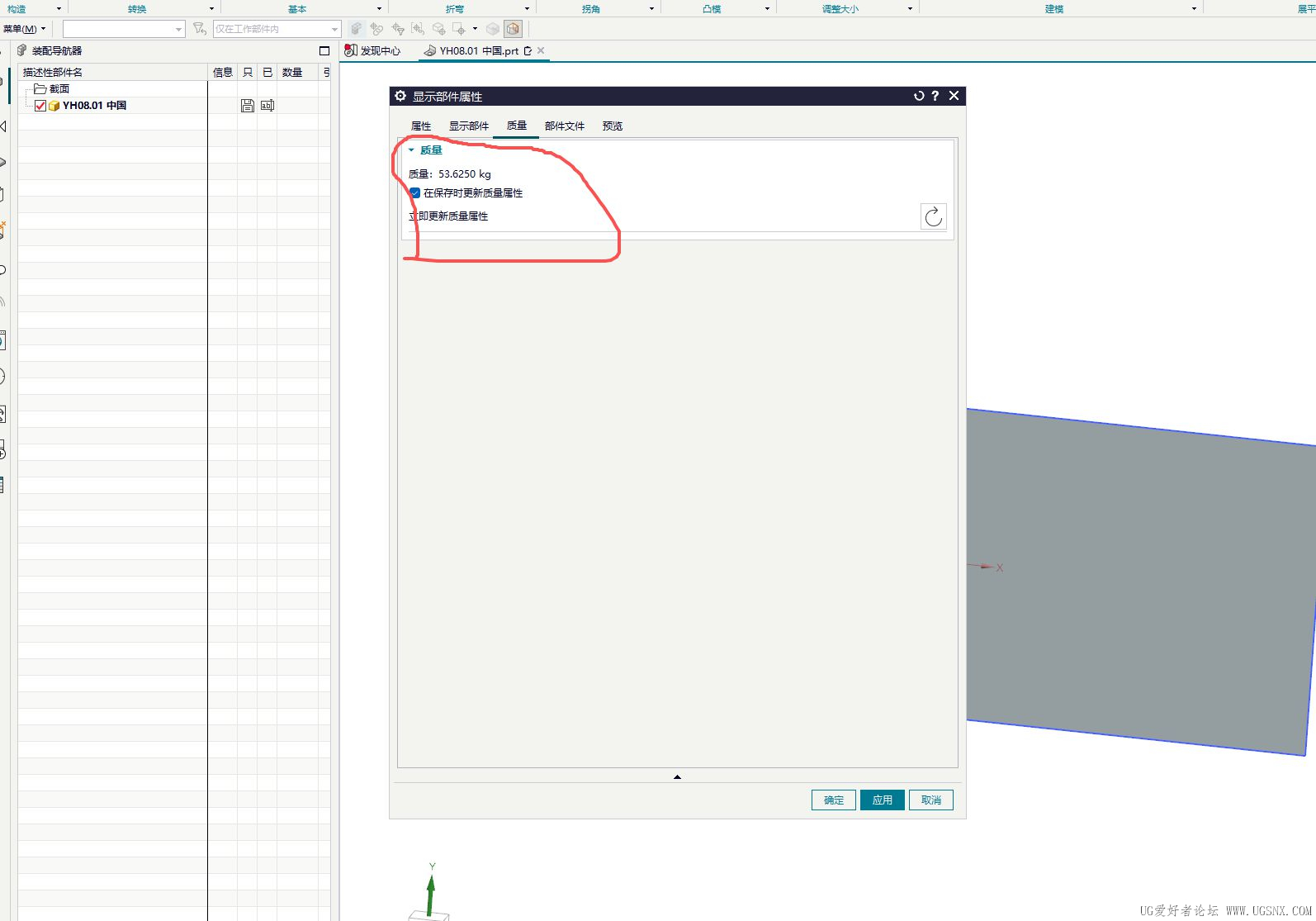
Task: Click the 只 column header in the navigator
Action: click(x=247, y=73)
